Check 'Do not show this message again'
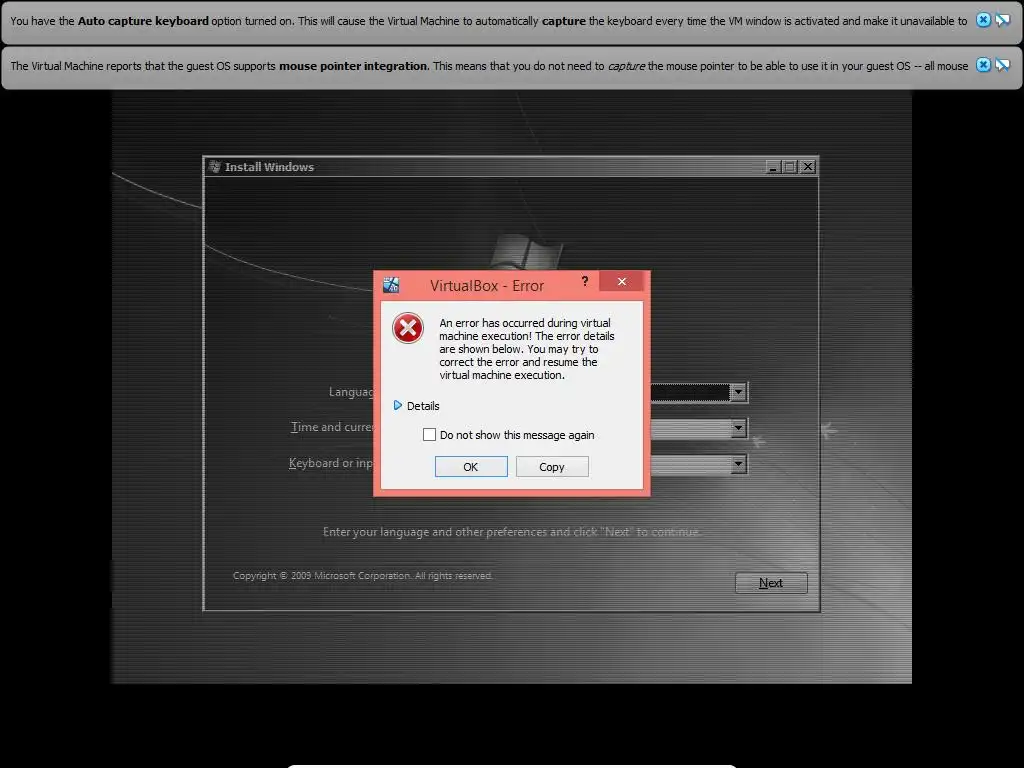Screen dimensions: 1024x768 click(x=429, y=435)
